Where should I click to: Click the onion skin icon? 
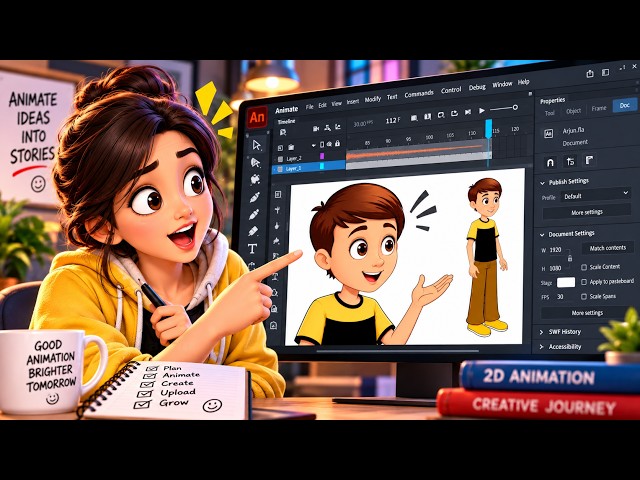(427, 117)
